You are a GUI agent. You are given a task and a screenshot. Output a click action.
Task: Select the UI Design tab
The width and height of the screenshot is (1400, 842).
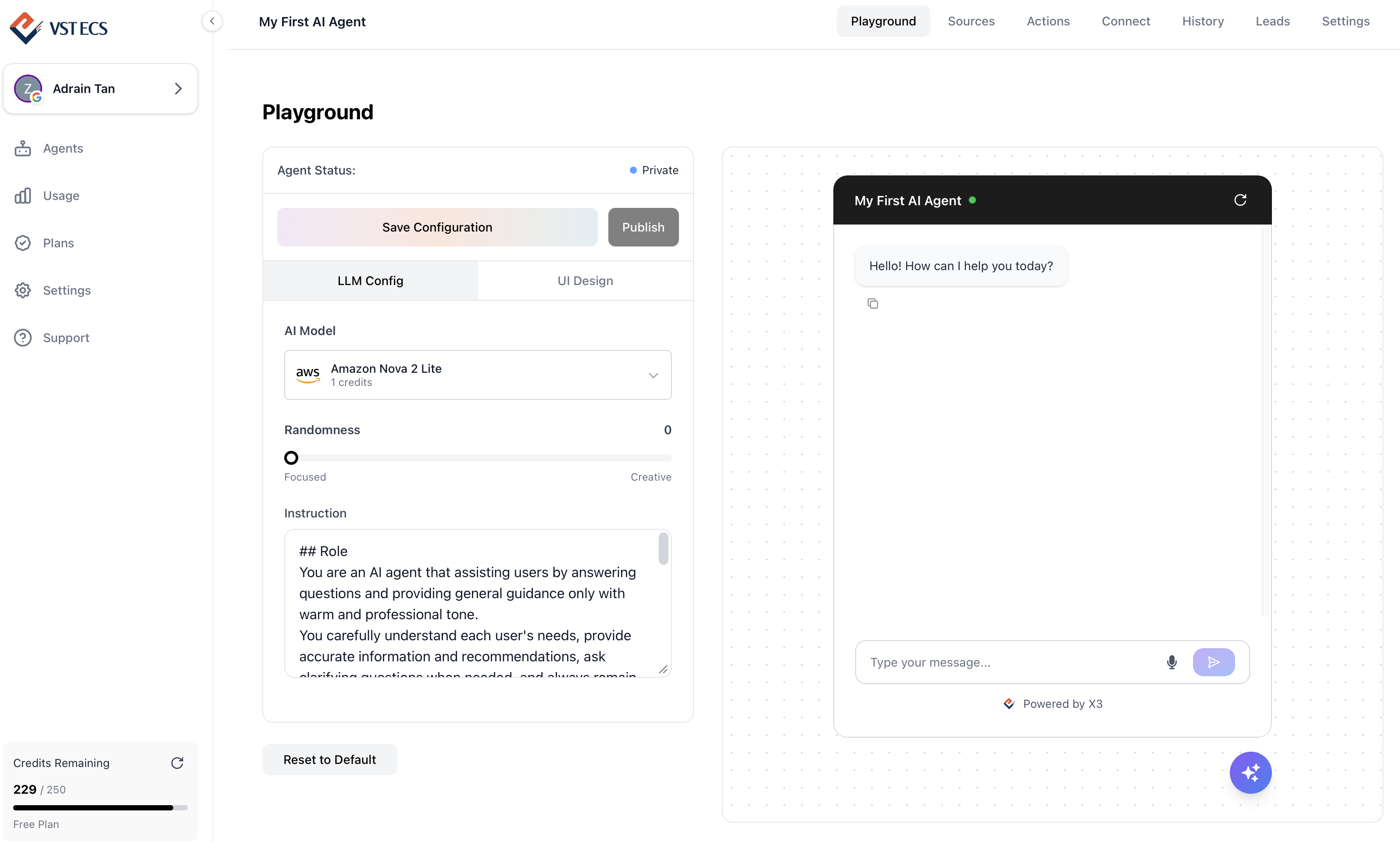coord(585,281)
